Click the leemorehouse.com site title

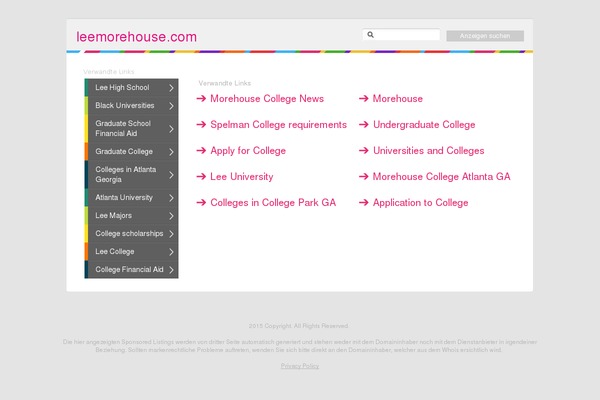click(137, 37)
